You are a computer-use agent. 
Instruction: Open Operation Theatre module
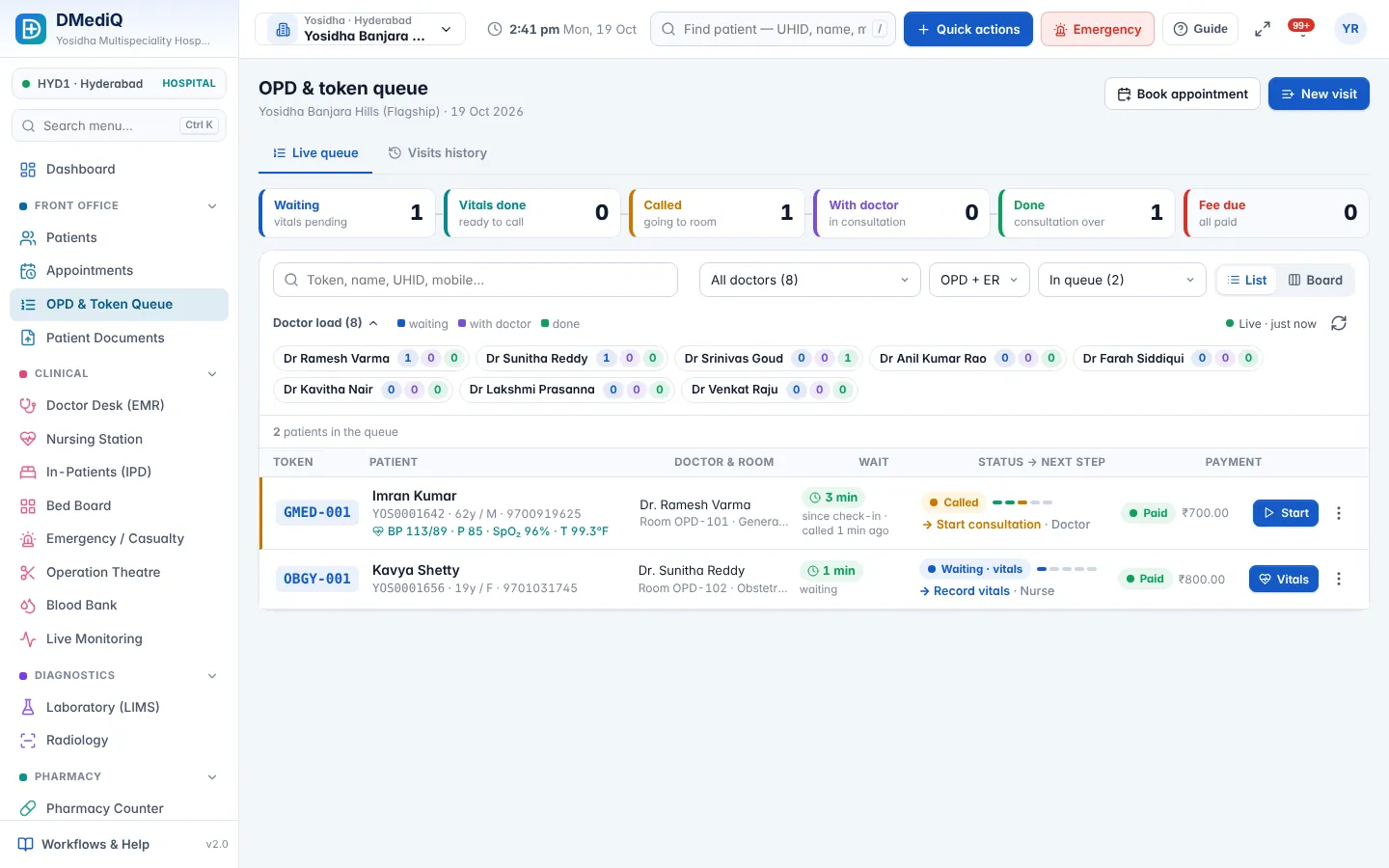(120, 572)
